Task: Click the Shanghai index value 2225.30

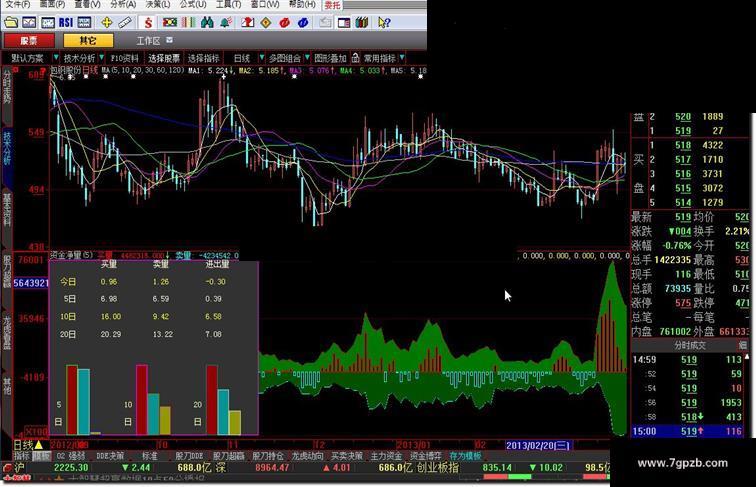Action: click(71, 467)
